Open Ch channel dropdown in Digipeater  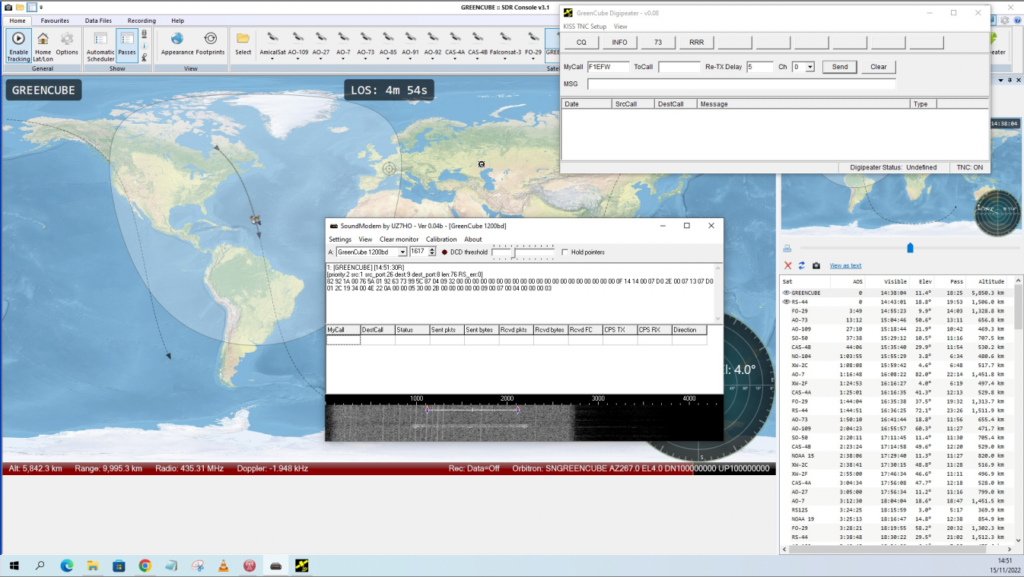point(810,67)
